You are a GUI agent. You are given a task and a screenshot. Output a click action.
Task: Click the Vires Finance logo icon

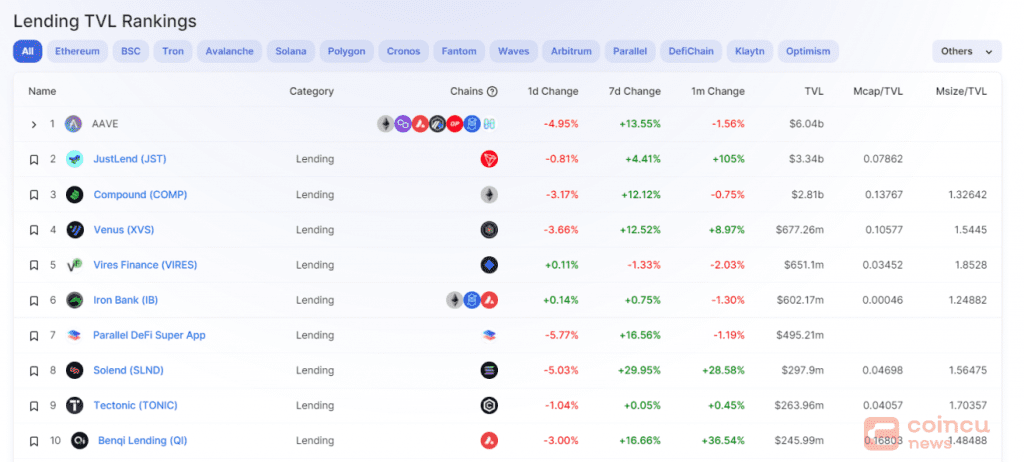coord(74,265)
